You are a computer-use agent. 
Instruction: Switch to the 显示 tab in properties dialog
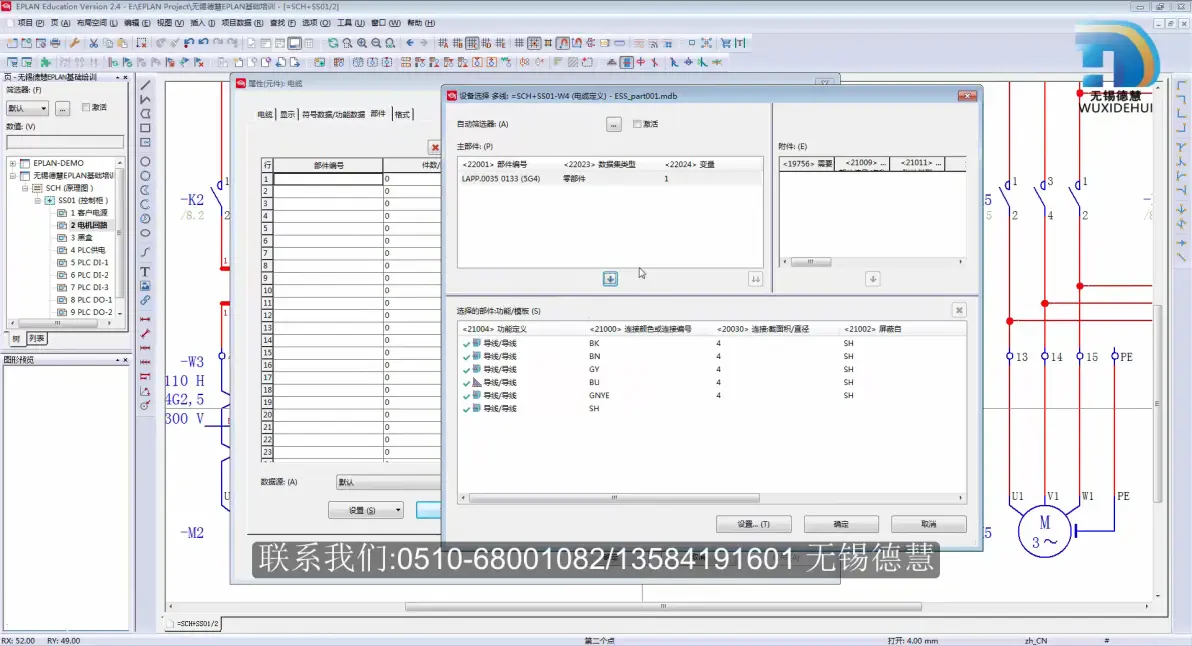[287, 115]
